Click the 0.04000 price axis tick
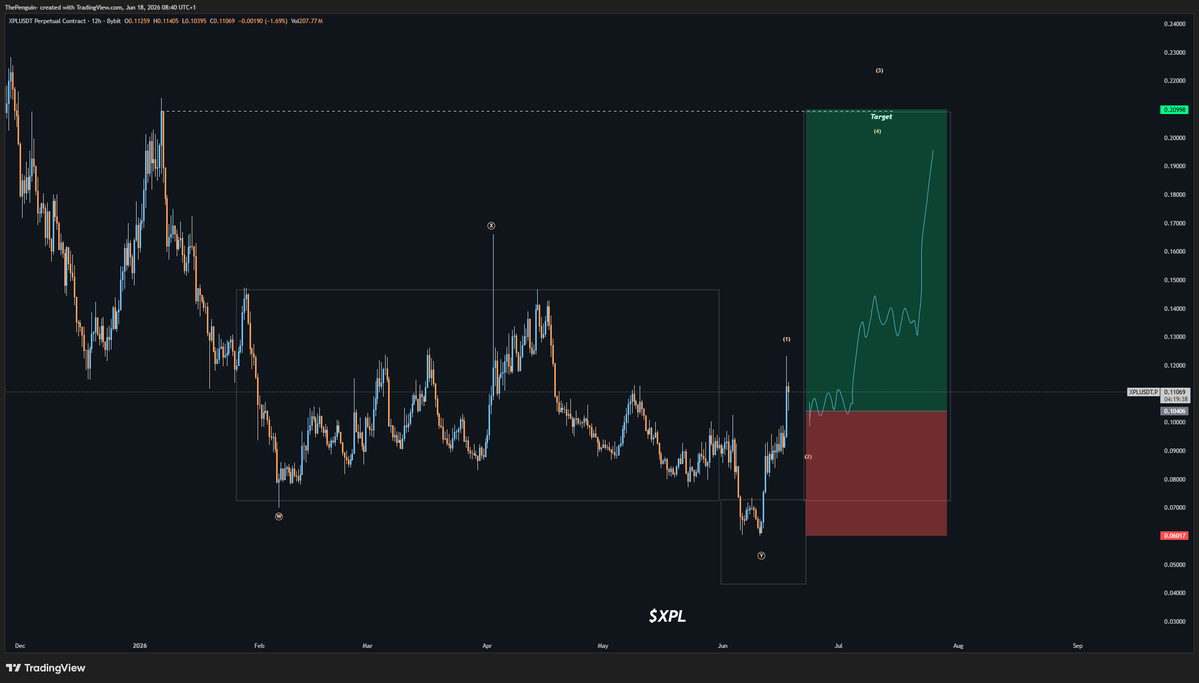1199x683 pixels. [1175, 594]
